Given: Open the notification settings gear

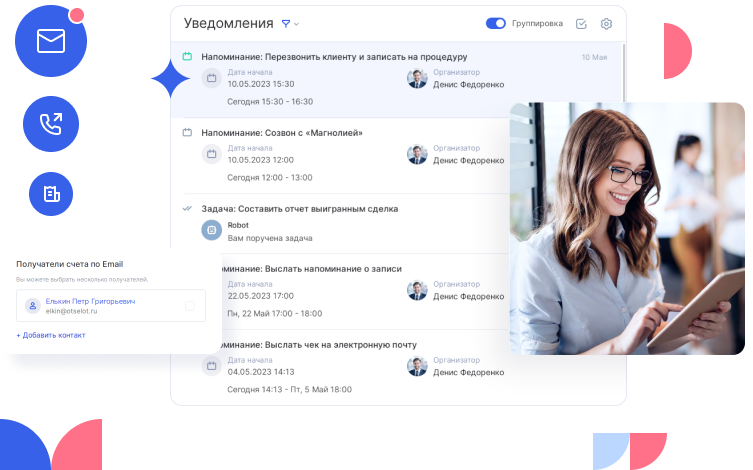Looking at the screenshot, I should [606, 24].
